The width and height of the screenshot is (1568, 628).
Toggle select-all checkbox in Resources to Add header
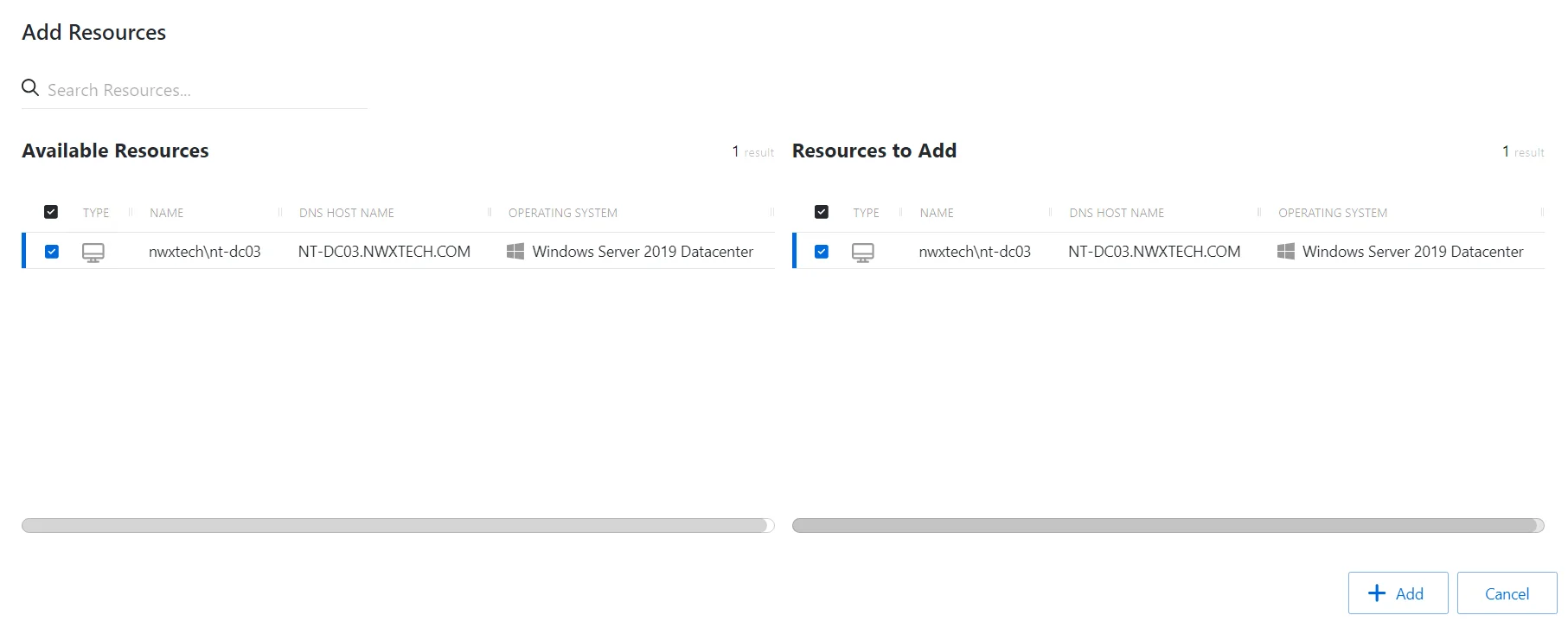tap(822, 212)
